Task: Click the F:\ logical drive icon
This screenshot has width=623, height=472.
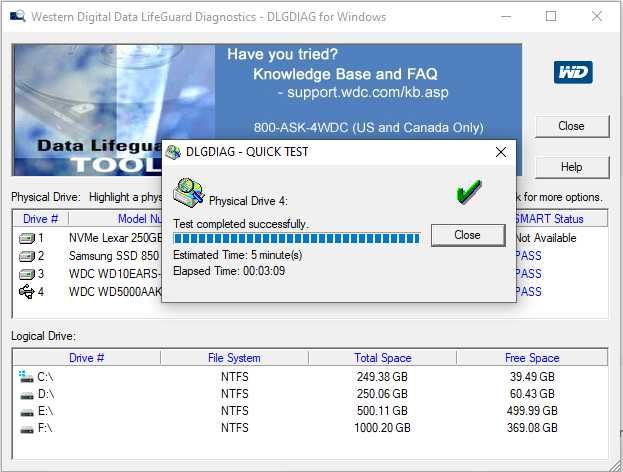Action: point(27,429)
